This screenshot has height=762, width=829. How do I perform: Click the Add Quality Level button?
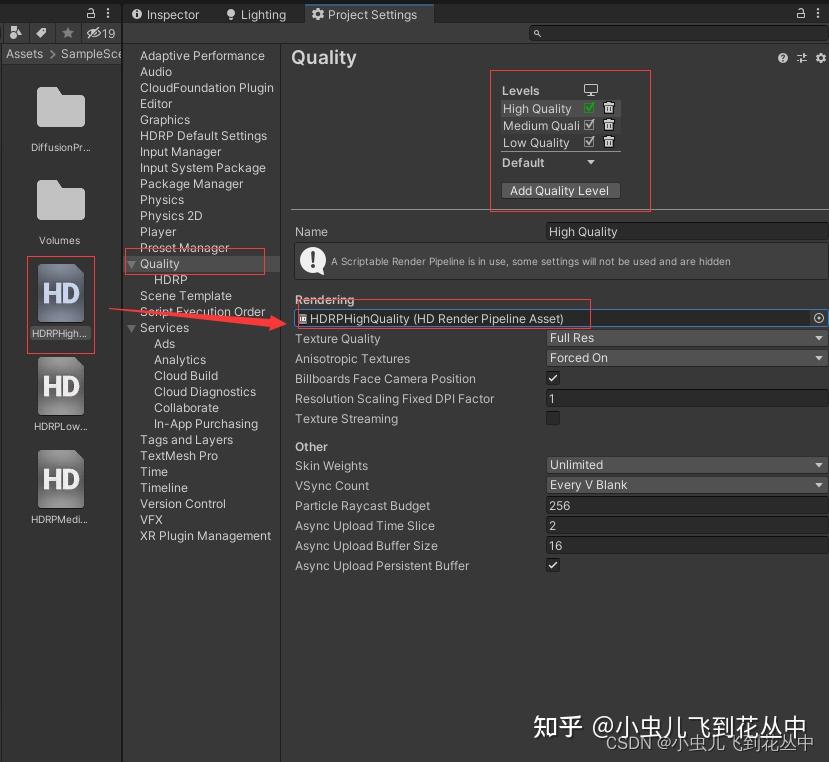click(x=560, y=190)
